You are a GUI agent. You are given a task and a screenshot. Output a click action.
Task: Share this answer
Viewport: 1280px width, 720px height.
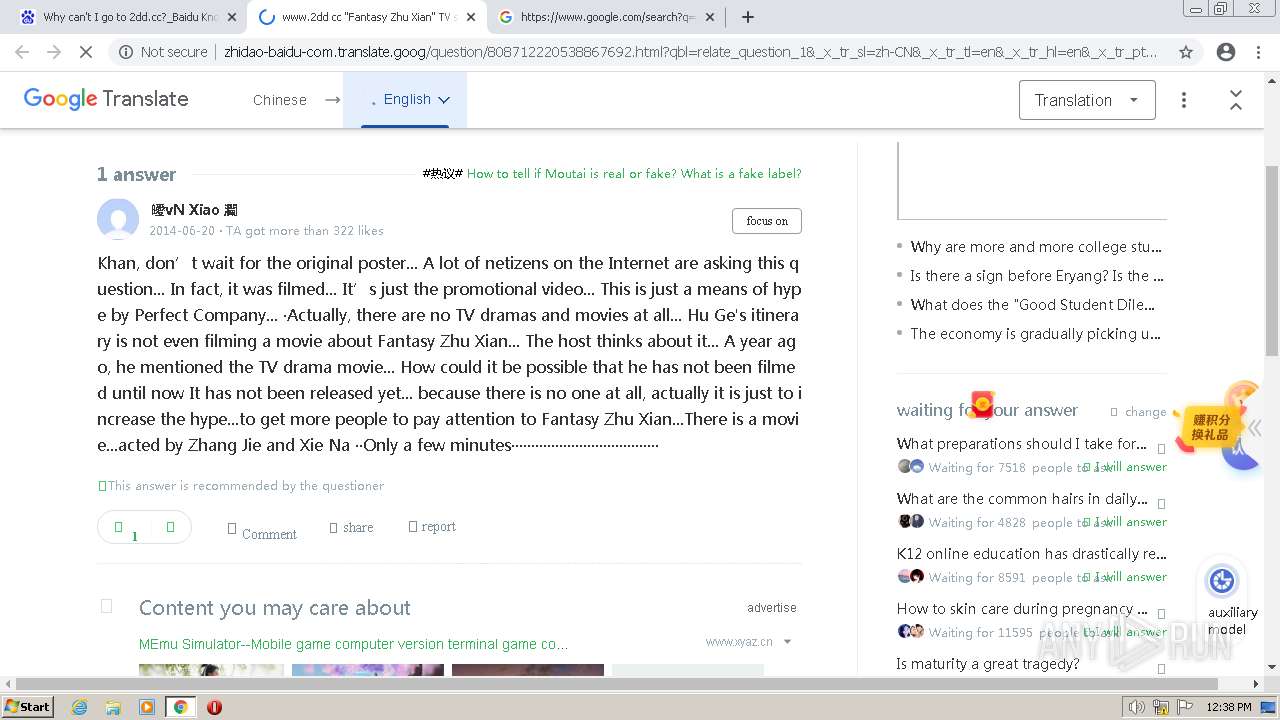[x=352, y=527]
